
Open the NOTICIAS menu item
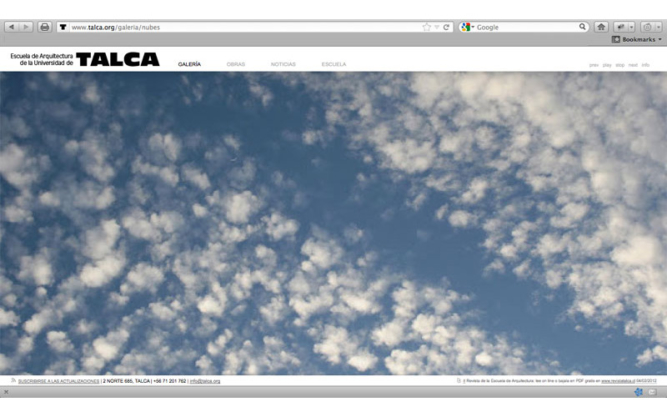click(283, 64)
